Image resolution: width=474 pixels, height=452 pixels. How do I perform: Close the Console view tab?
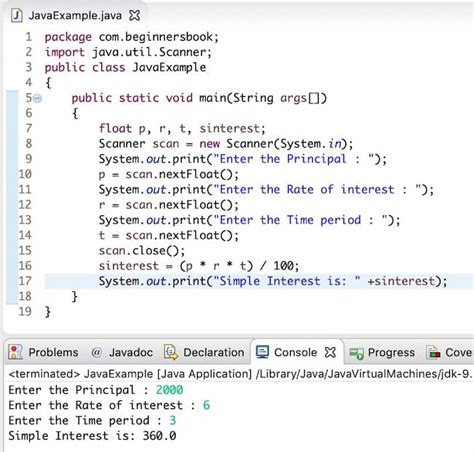pyautogui.click(x=330, y=352)
